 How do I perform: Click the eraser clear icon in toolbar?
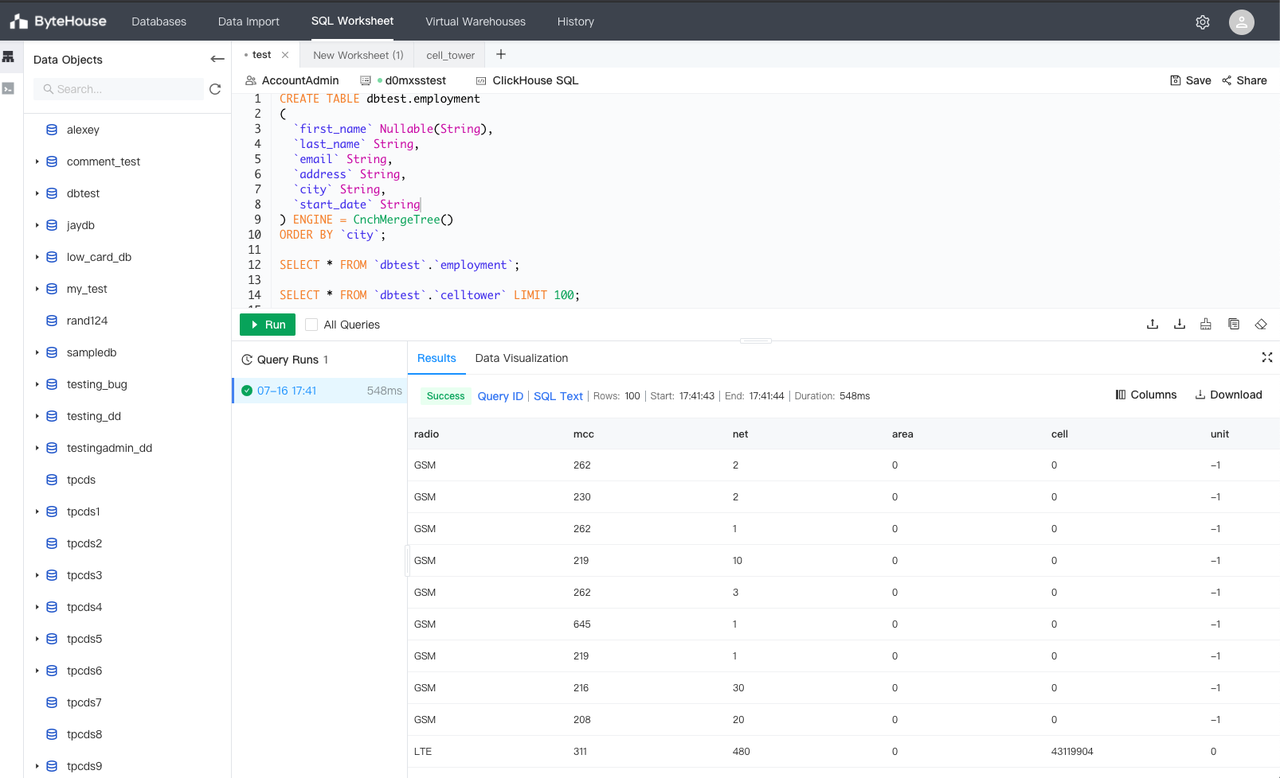(1260, 324)
